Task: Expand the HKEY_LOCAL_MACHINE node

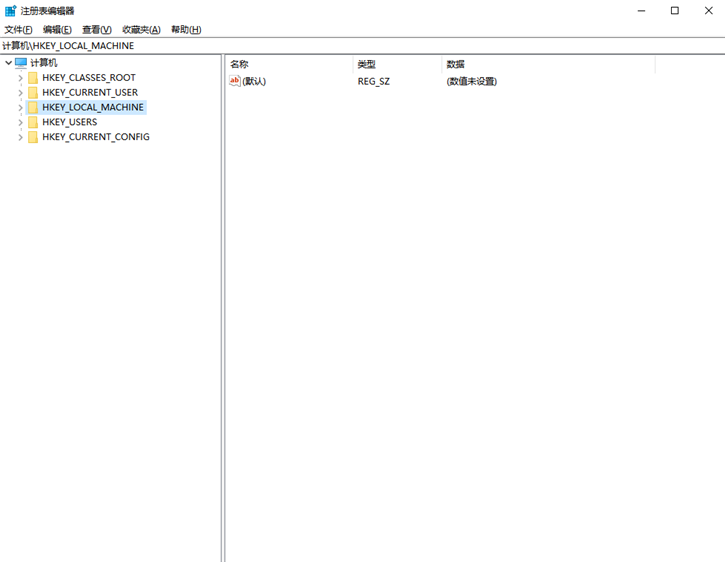Action: 20,107
